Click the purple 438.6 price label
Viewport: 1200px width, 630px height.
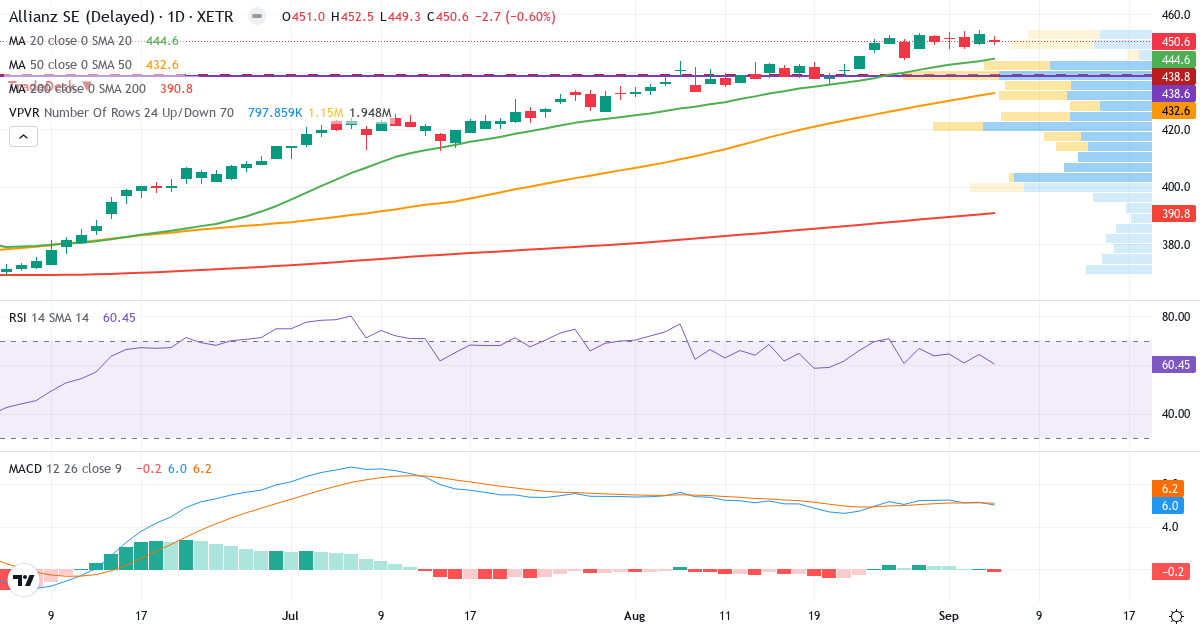(x=1173, y=93)
